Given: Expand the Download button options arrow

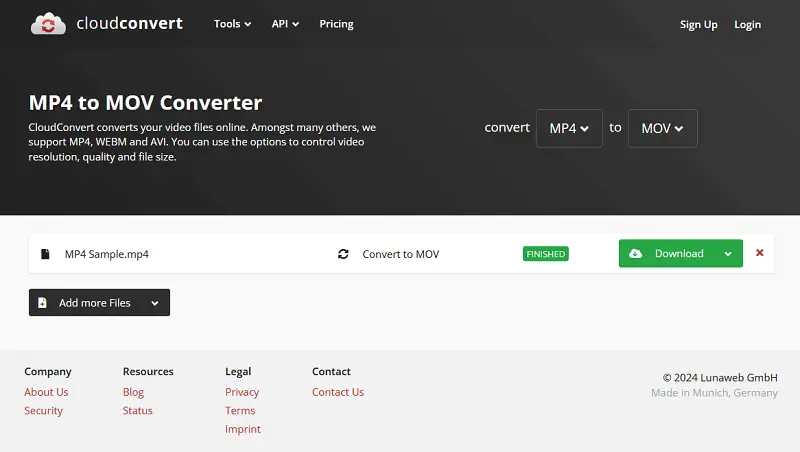Looking at the screenshot, I should 728,254.
